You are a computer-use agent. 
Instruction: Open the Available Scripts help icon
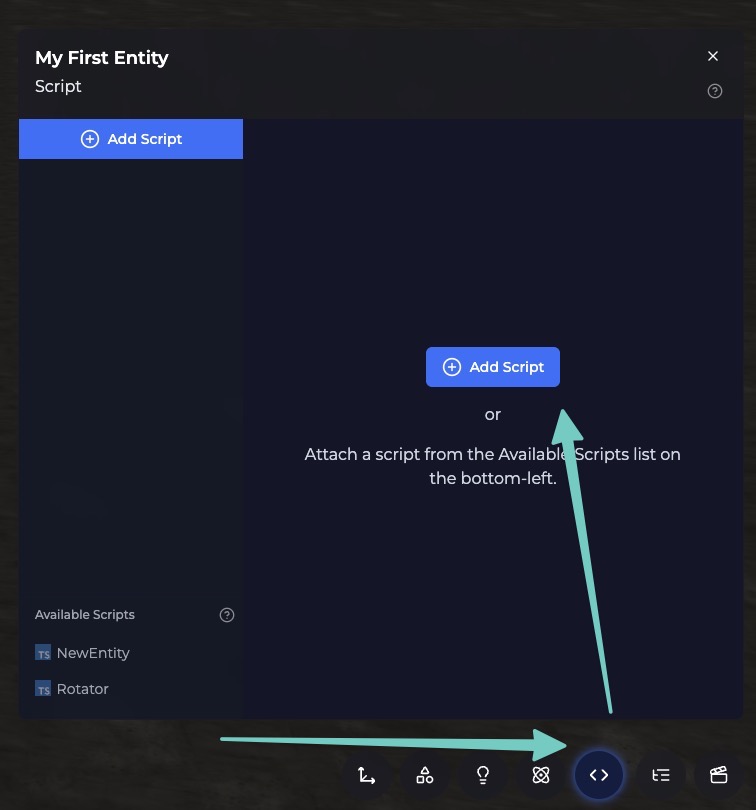227,615
